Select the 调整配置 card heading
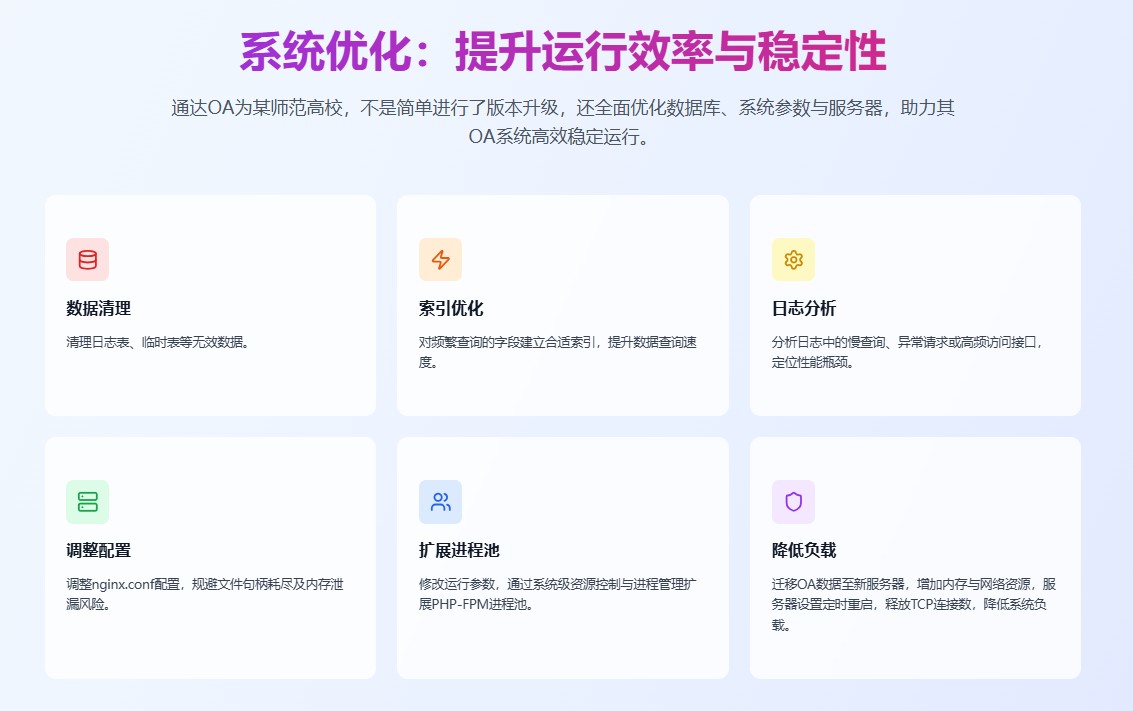This screenshot has width=1133, height=711. pos(98,550)
